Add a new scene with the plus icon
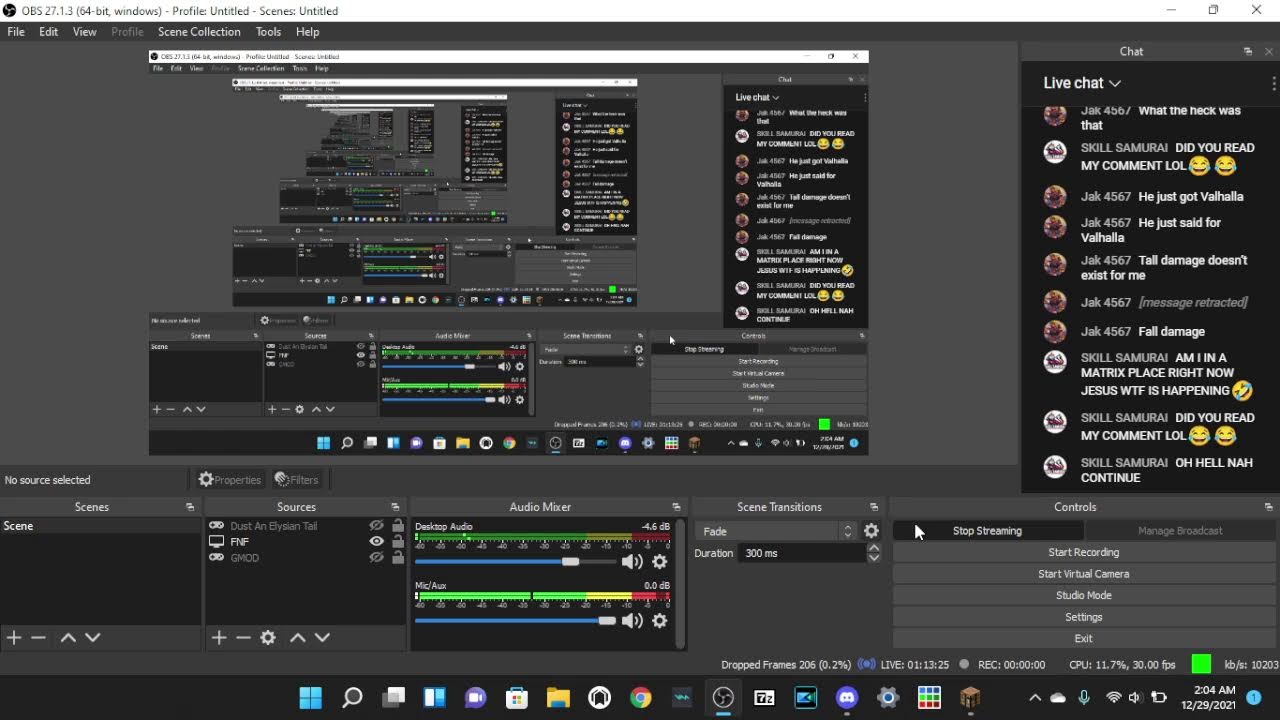The height and width of the screenshot is (720, 1280). tap(14, 637)
